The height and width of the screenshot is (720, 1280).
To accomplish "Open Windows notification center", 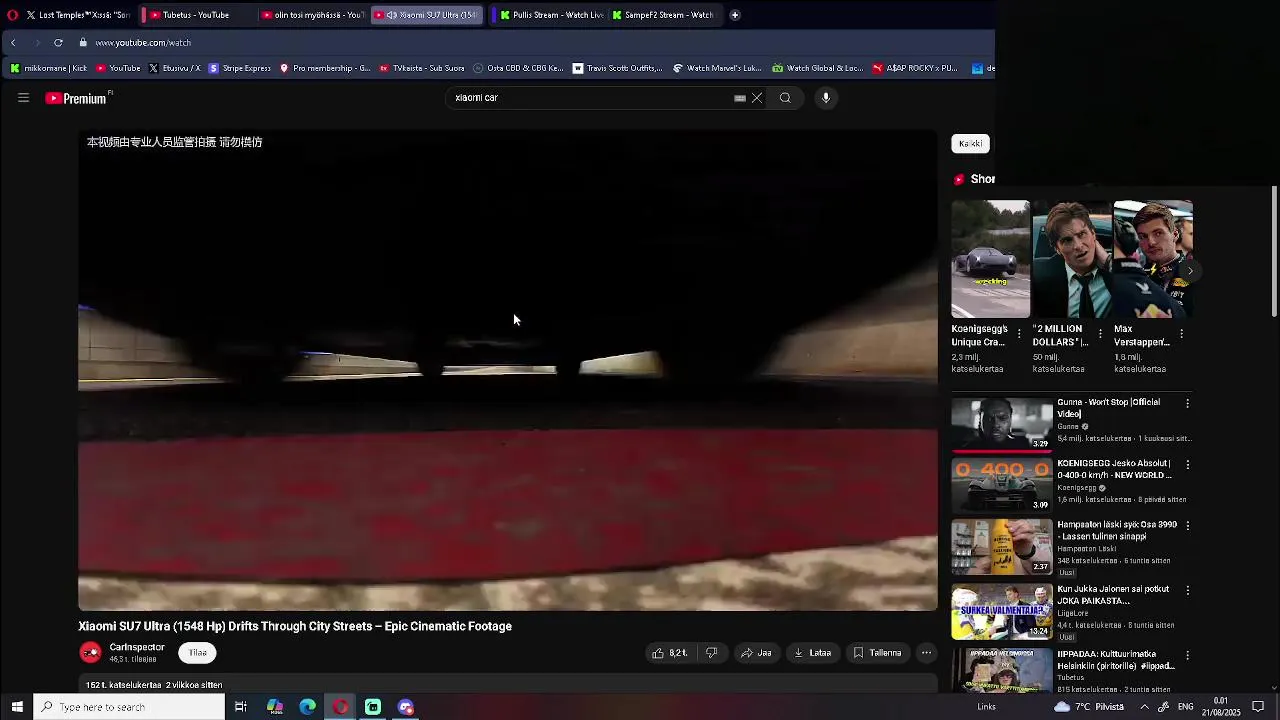I will click(1258, 707).
